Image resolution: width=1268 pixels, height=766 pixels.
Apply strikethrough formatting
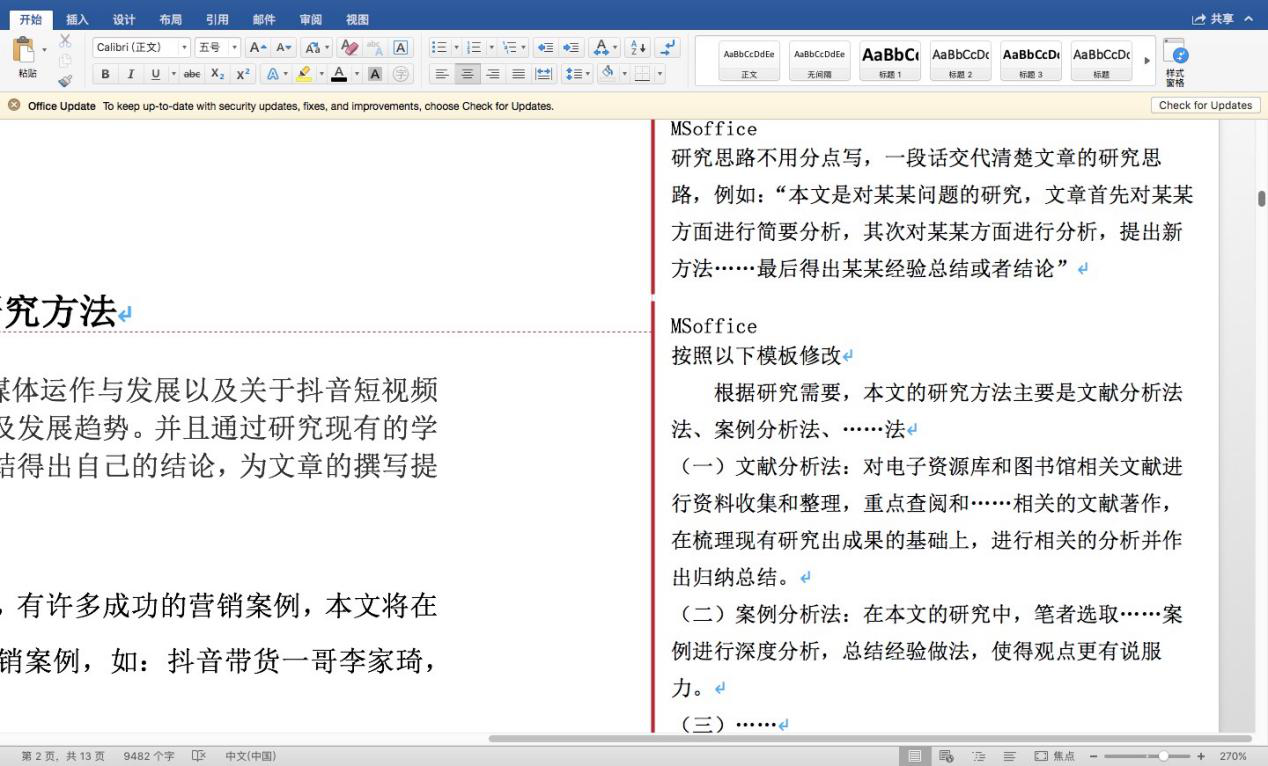(x=192, y=74)
